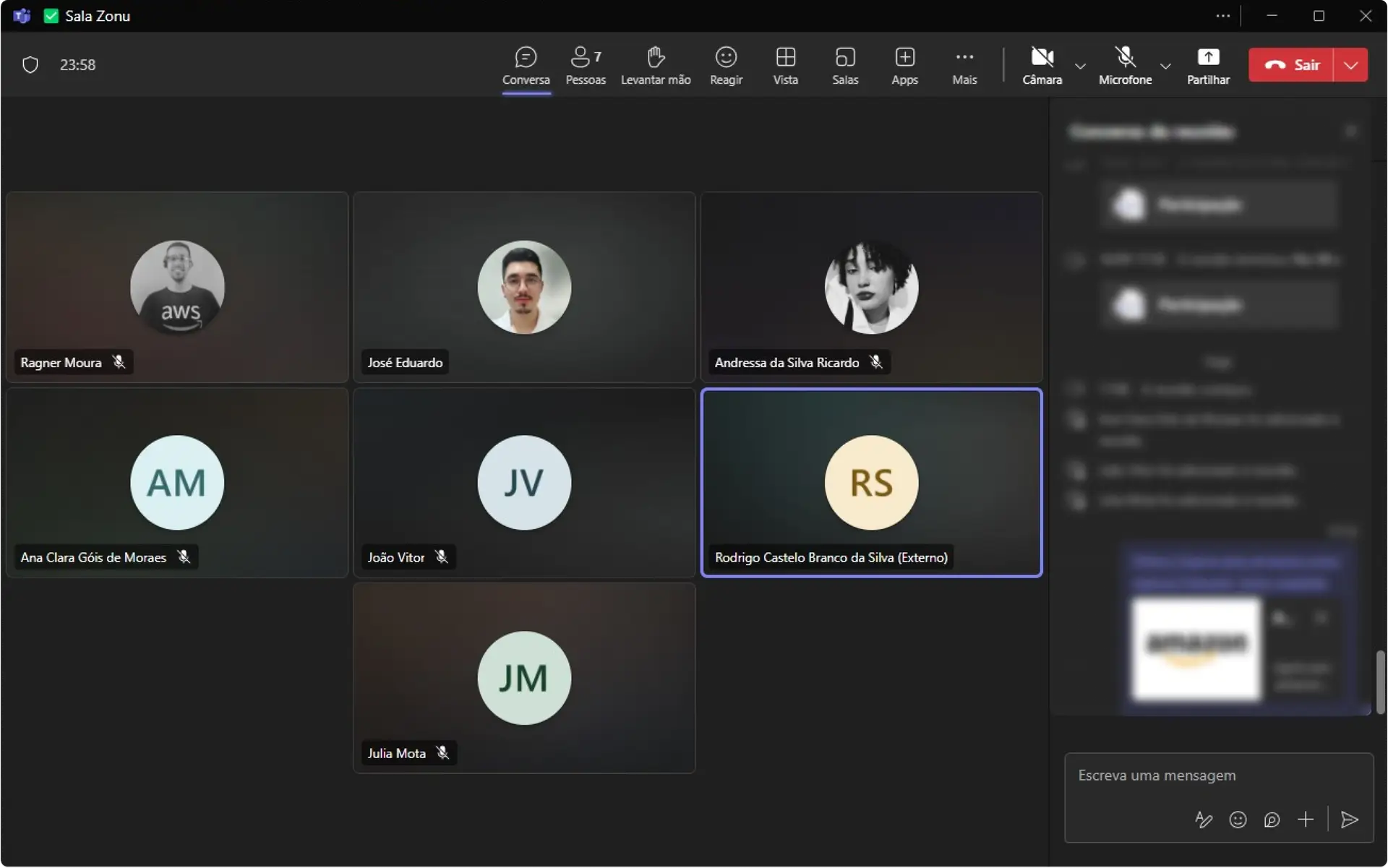Screen dimensions: 1388x868
Task: Click the RS initials avatar
Action: 871,483
